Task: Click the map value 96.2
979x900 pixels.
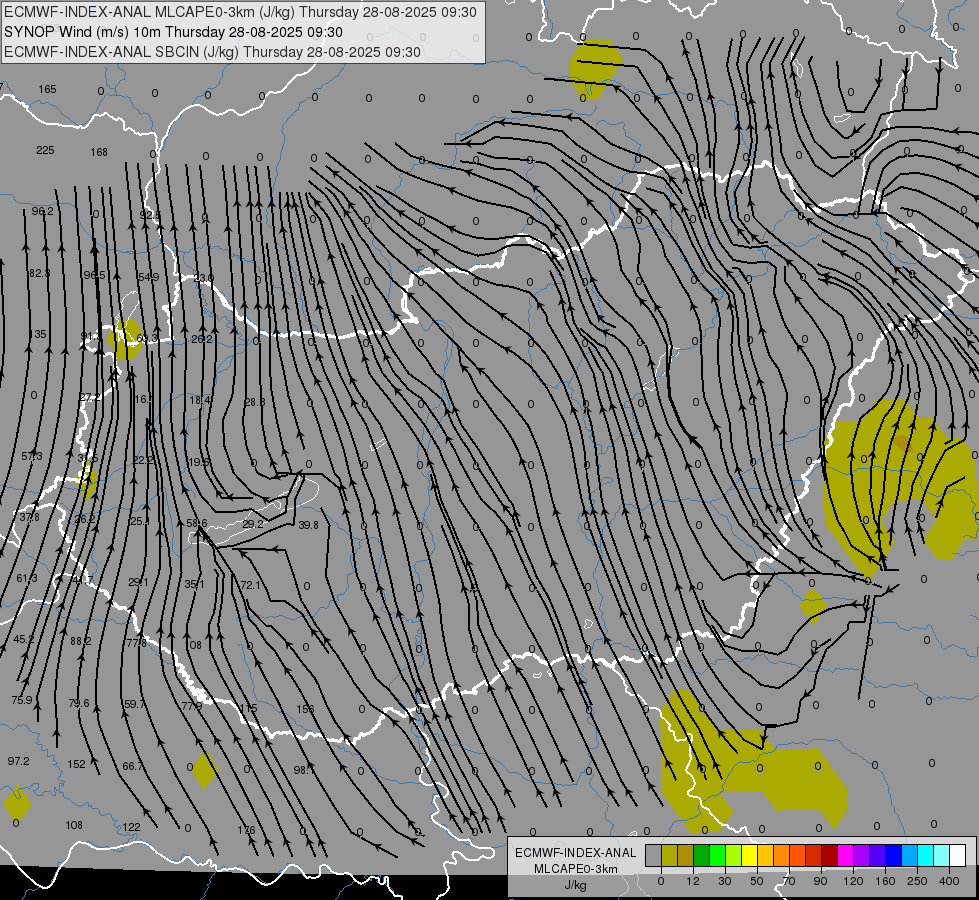Action: [x=42, y=212]
